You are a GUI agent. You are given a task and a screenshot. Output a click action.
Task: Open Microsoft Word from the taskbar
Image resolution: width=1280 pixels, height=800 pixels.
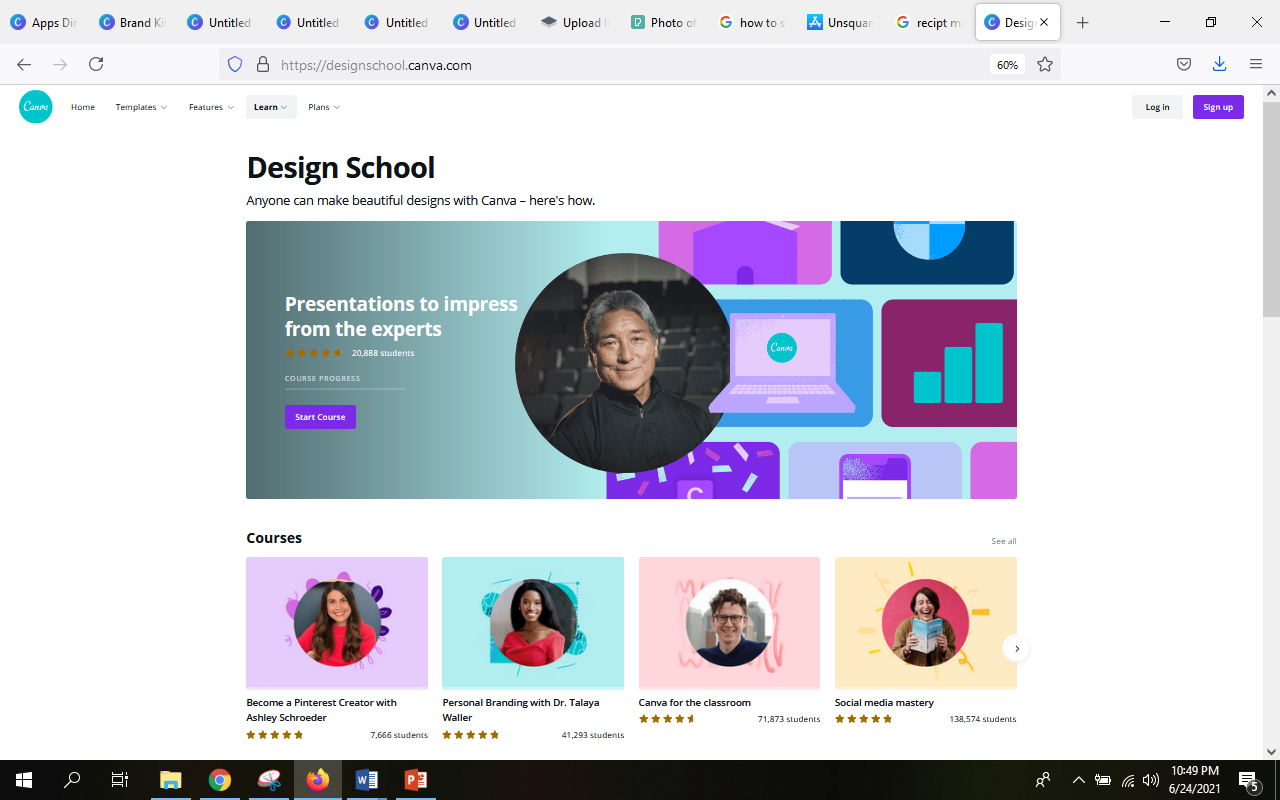367,780
